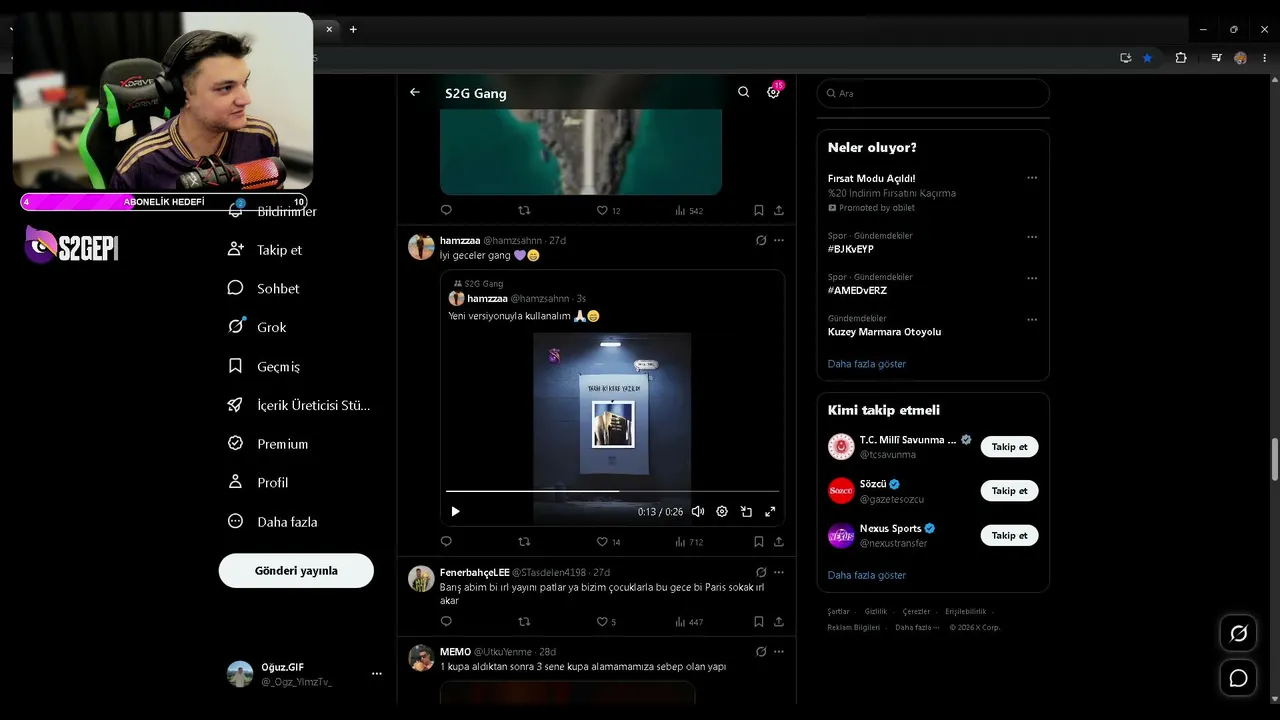Share the post showing 542 views

click(778, 211)
